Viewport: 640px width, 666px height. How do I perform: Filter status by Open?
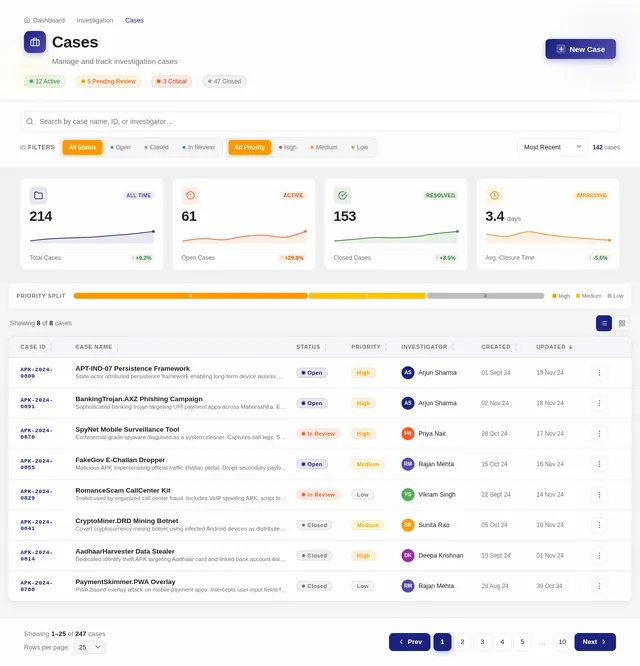click(x=120, y=147)
